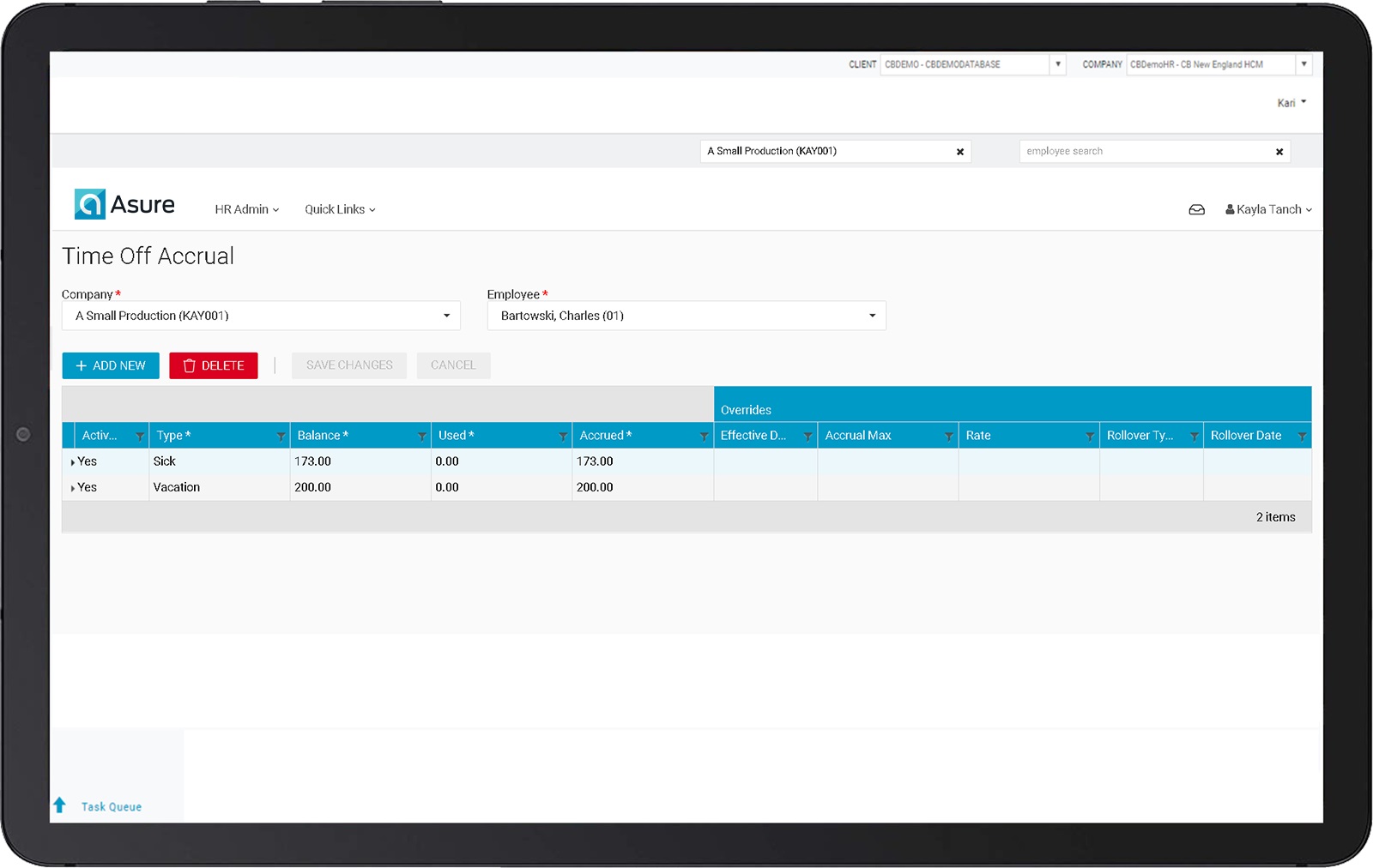The width and height of the screenshot is (1373, 868).
Task: Open filter on Accrued column
Action: click(704, 437)
